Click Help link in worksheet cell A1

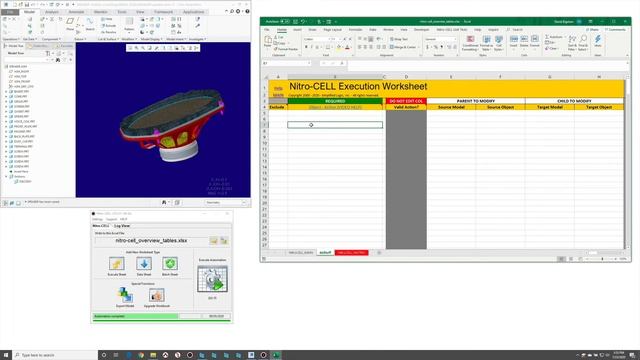(278, 88)
